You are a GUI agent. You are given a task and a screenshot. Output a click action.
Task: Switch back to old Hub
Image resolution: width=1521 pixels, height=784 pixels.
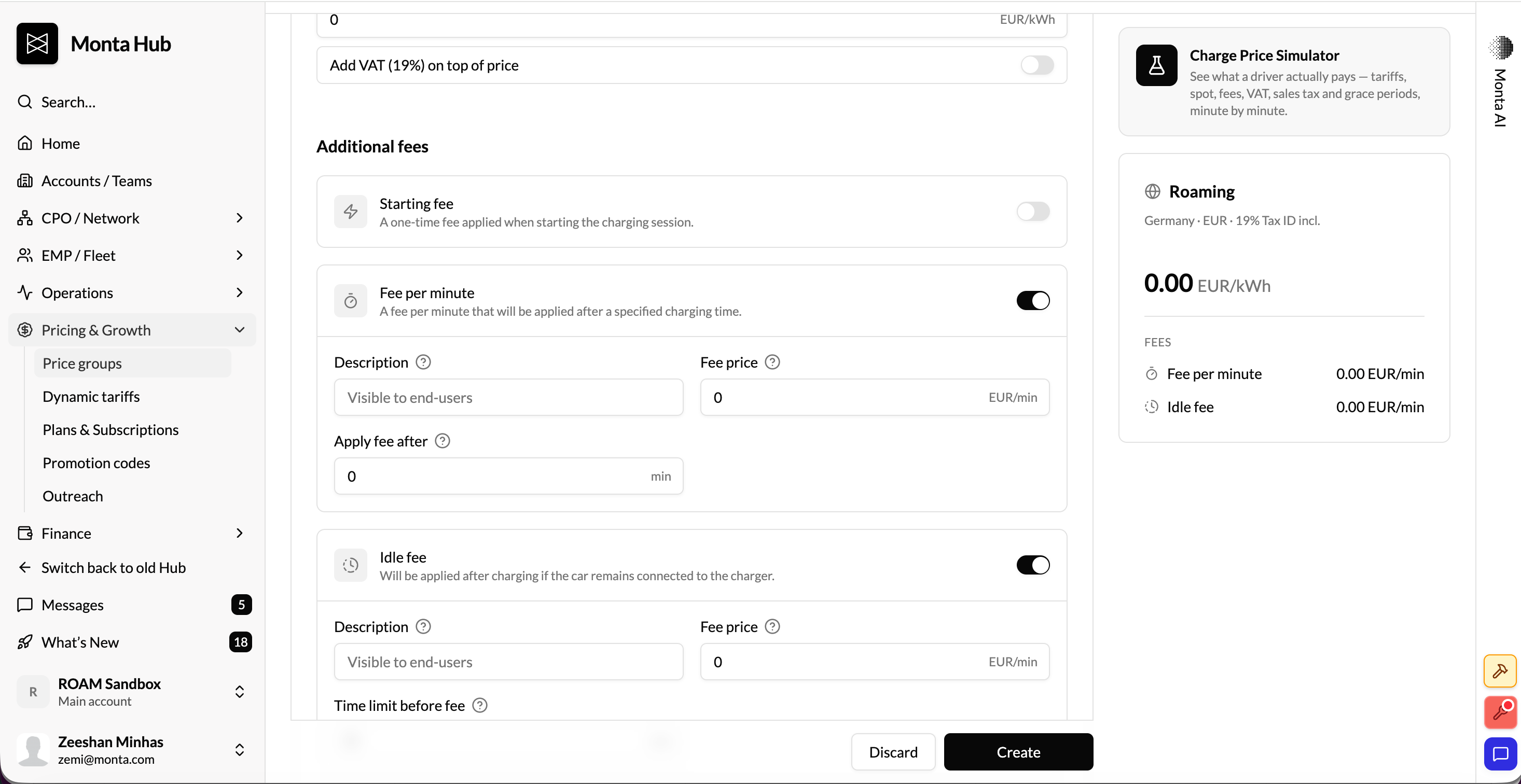[x=132, y=568]
